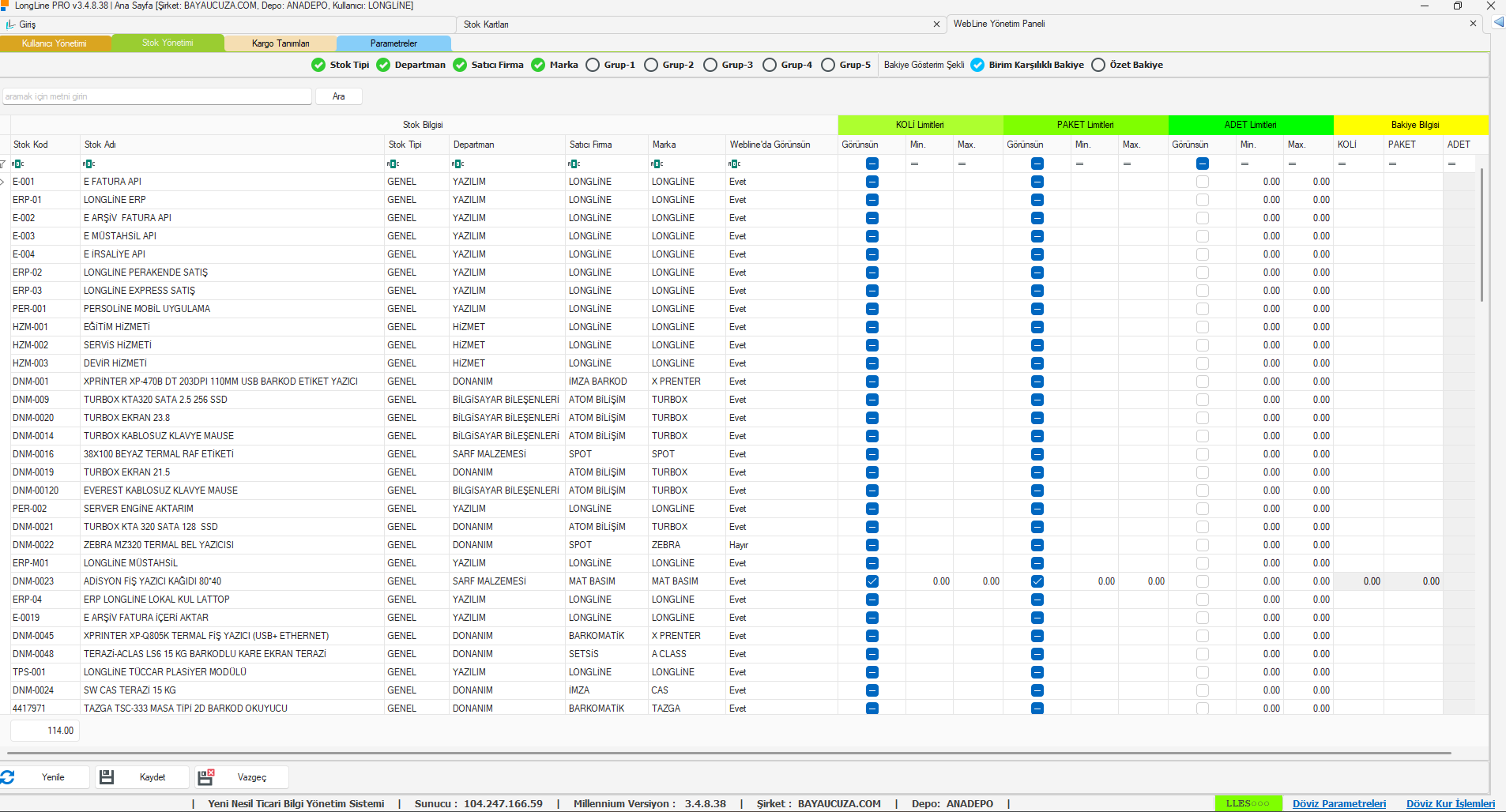Open the Kullanıcı Yönetimi tab

[55, 43]
